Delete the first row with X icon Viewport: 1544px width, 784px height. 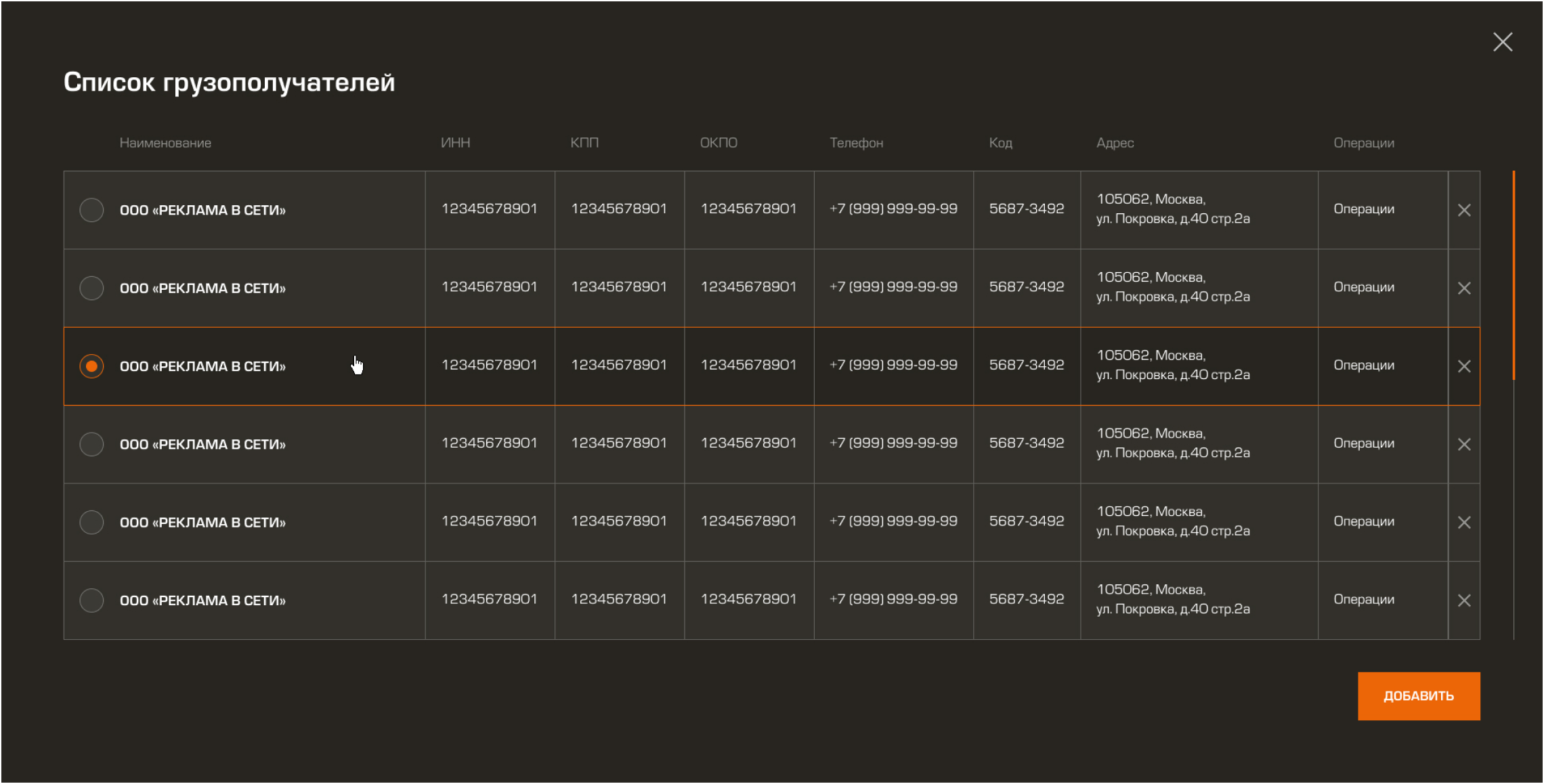[1463, 210]
